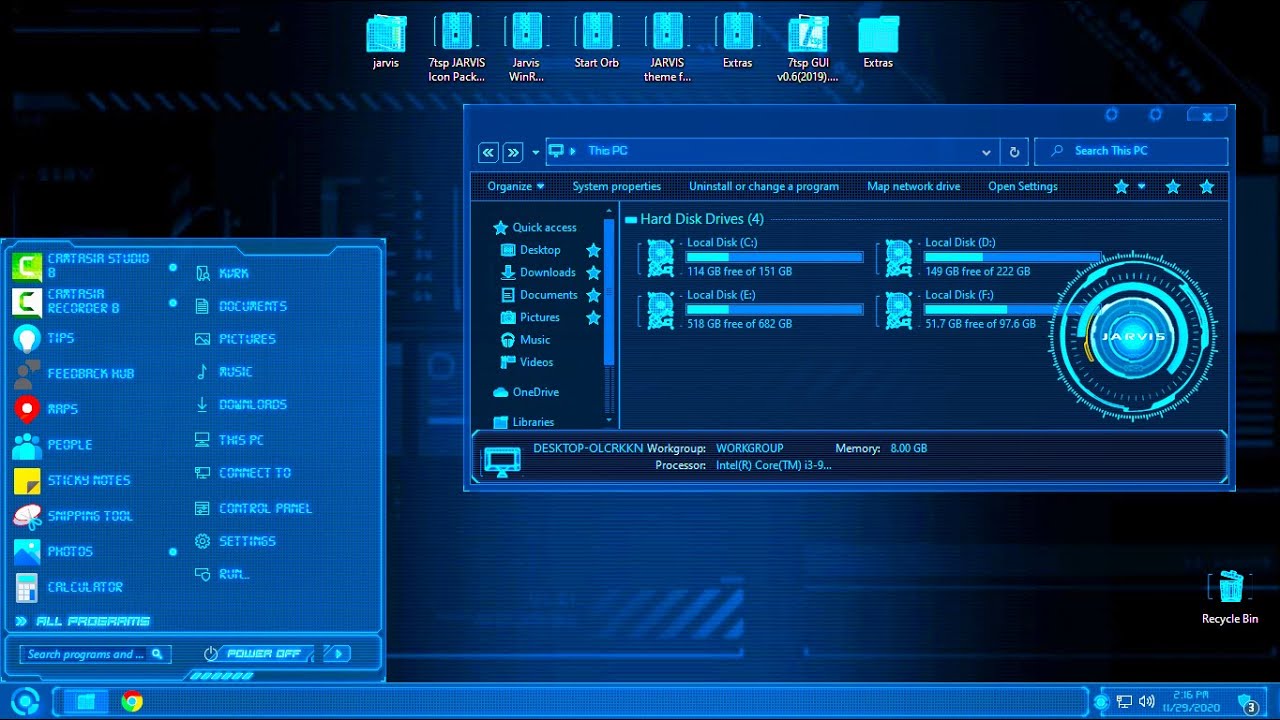Viewport: 1280px width, 720px height.
Task: Open network status in system tray
Action: tap(1124, 702)
